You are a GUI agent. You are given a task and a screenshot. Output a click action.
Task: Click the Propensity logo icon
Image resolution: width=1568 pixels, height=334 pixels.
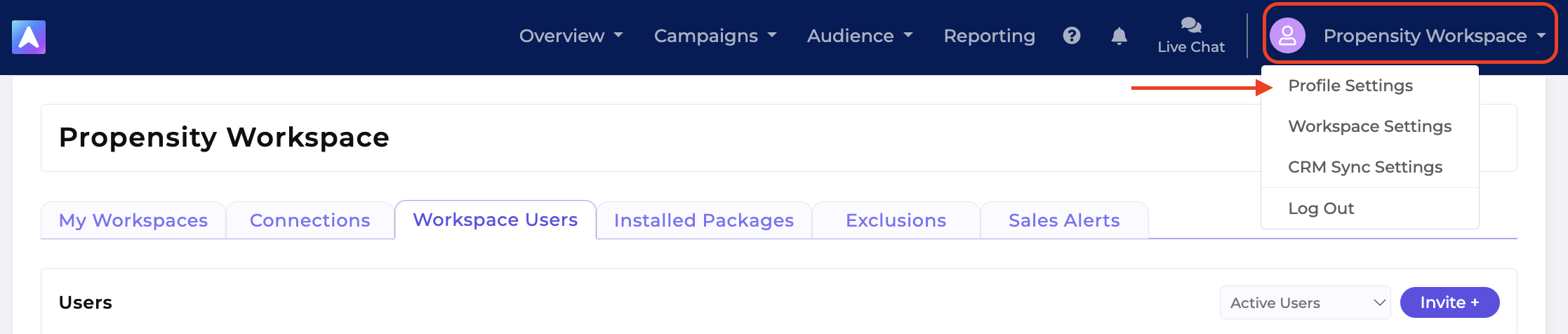(29, 37)
